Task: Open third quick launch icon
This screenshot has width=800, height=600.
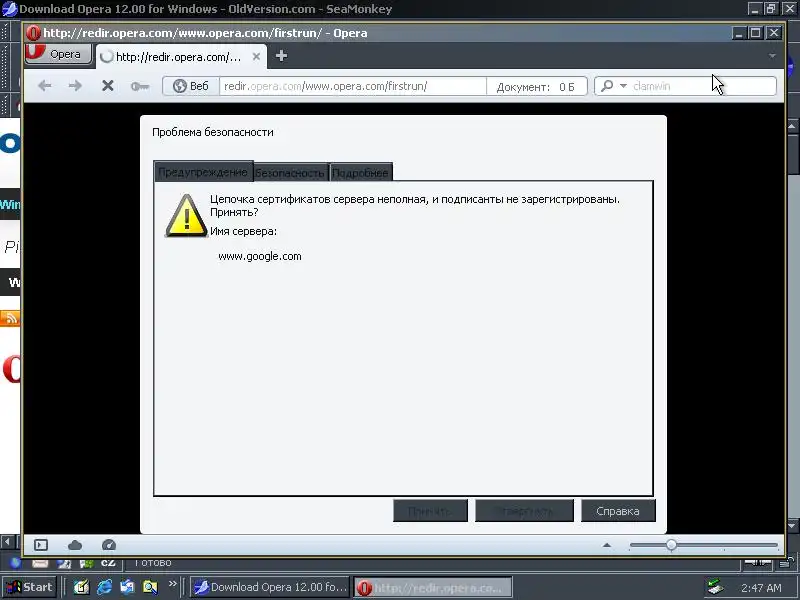Action: [x=127, y=587]
